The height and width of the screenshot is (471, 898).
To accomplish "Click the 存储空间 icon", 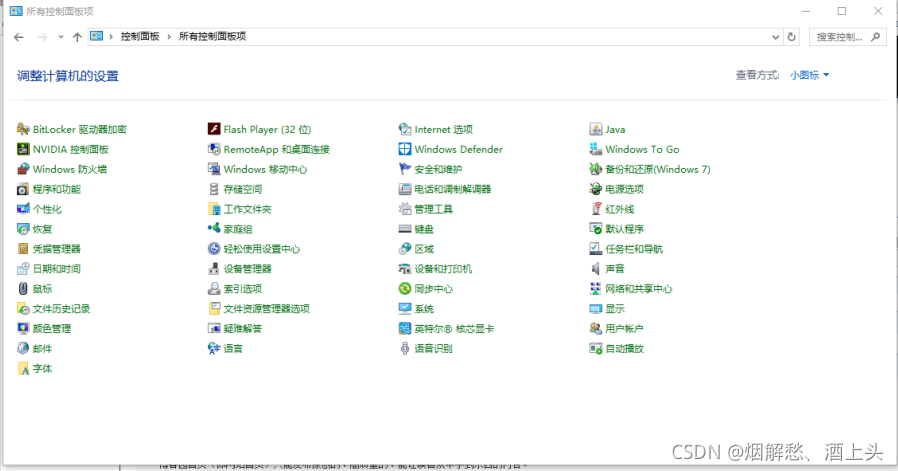I will point(214,189).
